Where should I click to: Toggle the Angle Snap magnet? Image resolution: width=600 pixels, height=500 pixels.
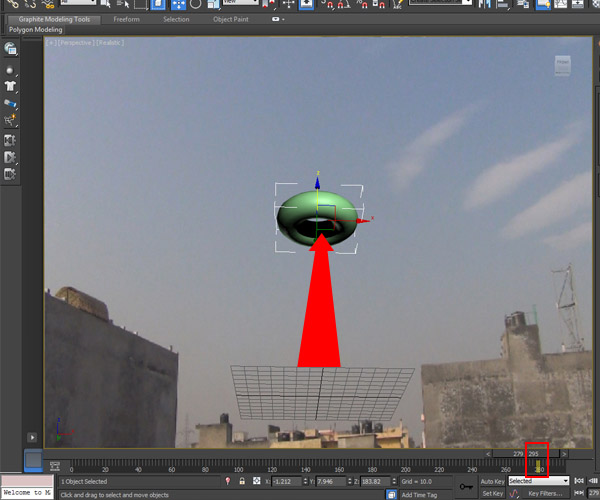point(343,4)
